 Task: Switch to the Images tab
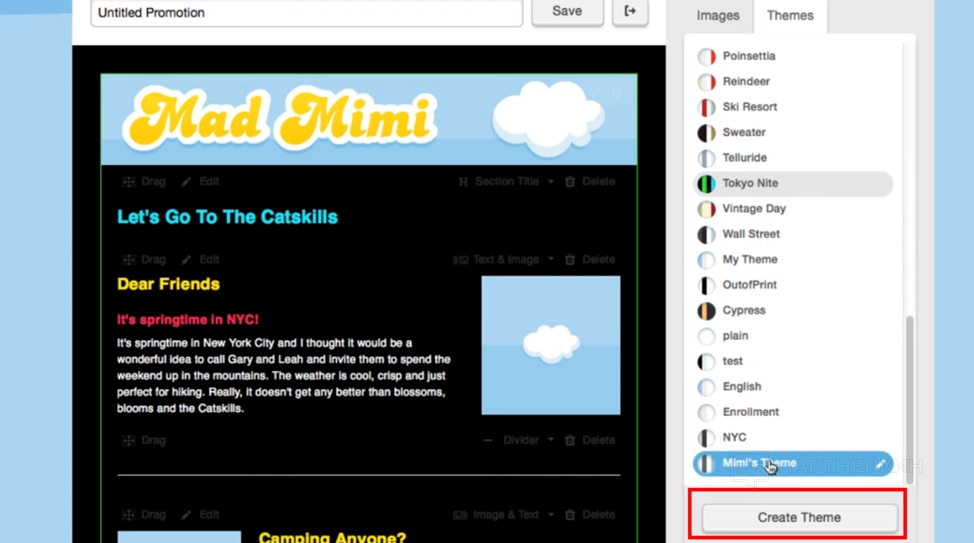pyautogui.click(x=717, y=16)
